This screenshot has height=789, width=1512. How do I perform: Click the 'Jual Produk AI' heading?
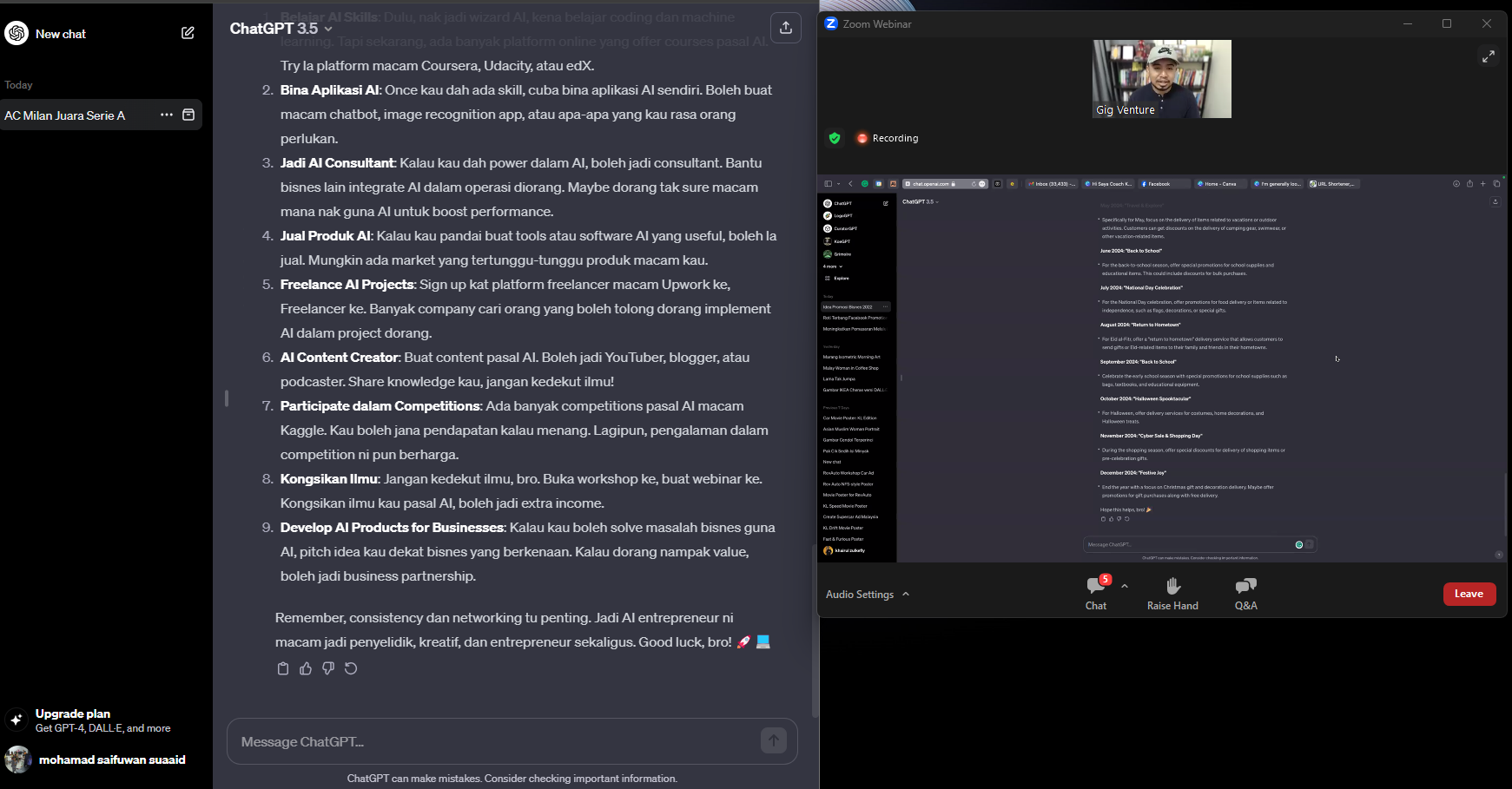[x=325, y=235]
